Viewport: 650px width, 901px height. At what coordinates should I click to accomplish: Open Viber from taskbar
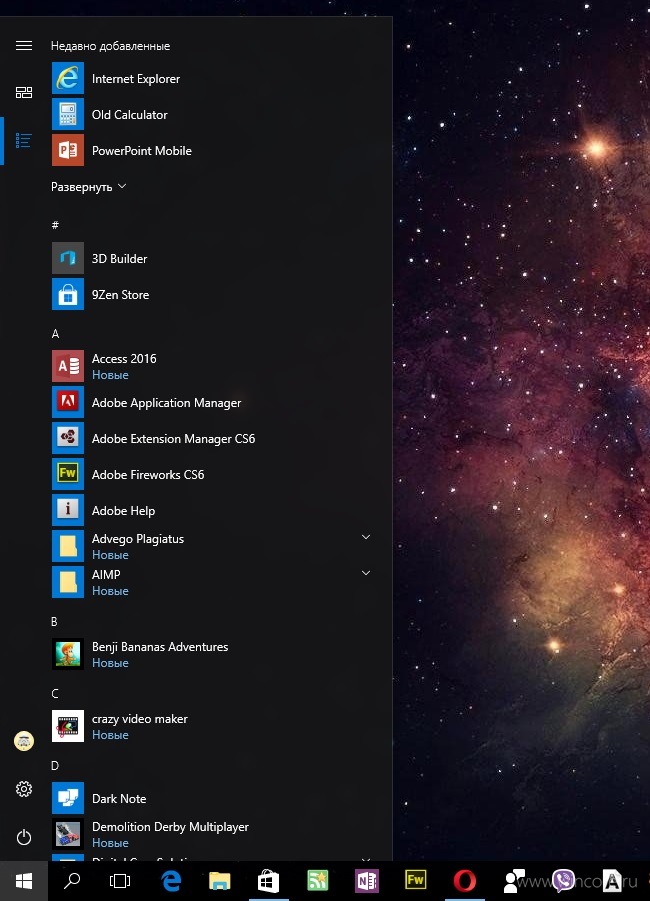point(563,880)
